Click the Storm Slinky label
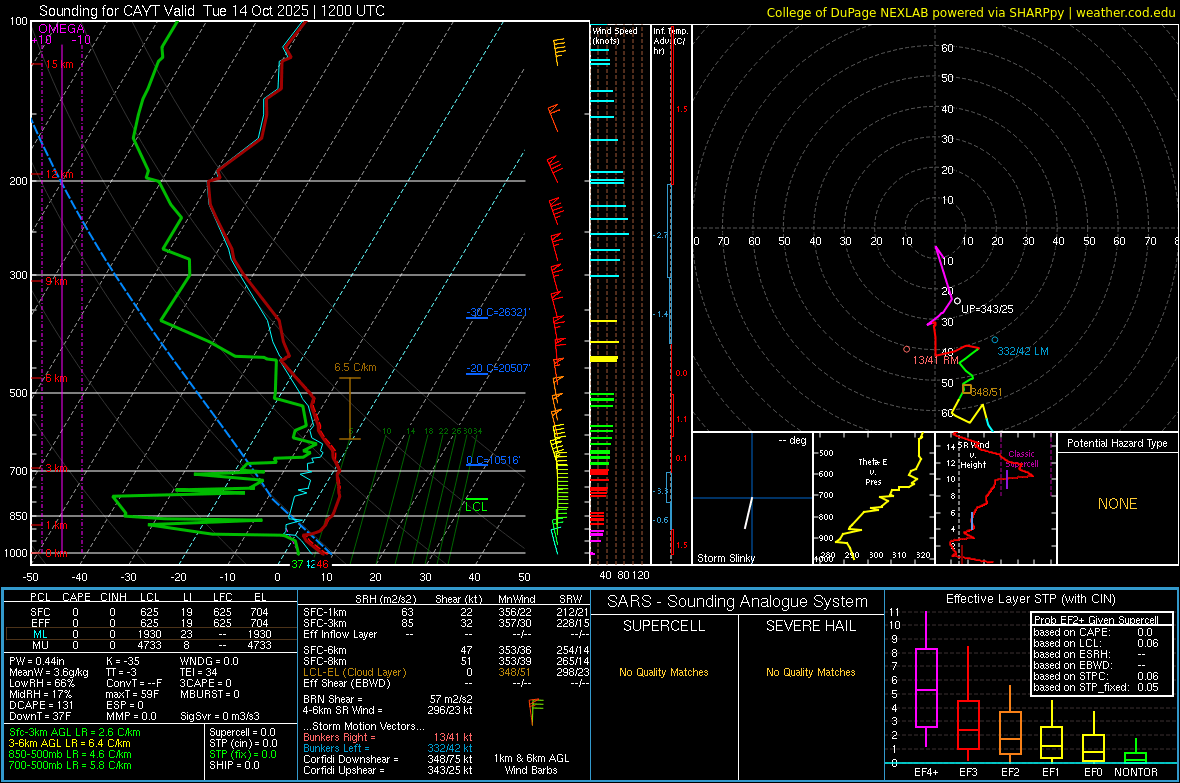Viewport: 1180px width, 783px height. [725, 558]
